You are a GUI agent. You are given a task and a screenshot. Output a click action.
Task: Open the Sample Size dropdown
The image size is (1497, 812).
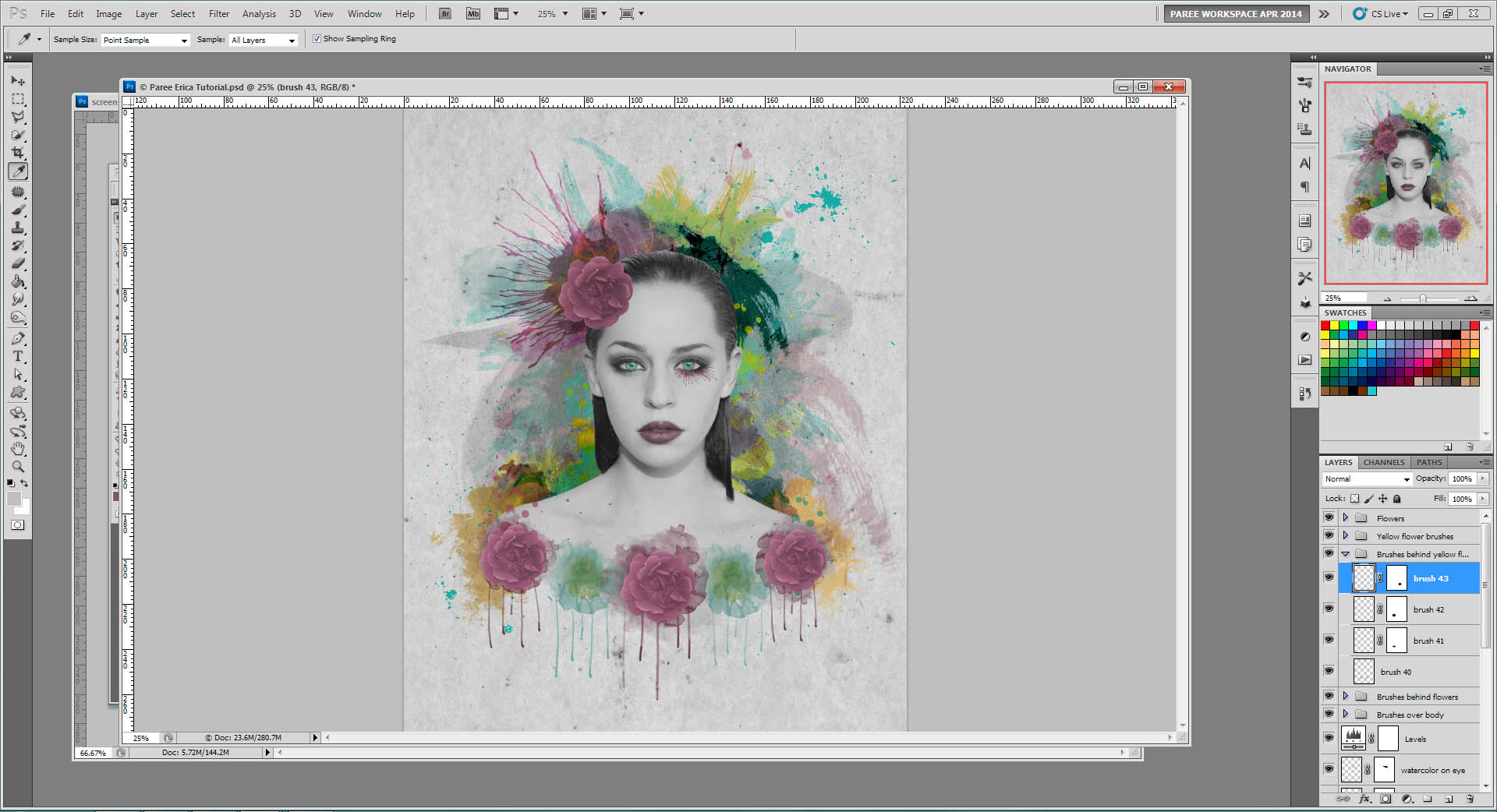(146, 40)
